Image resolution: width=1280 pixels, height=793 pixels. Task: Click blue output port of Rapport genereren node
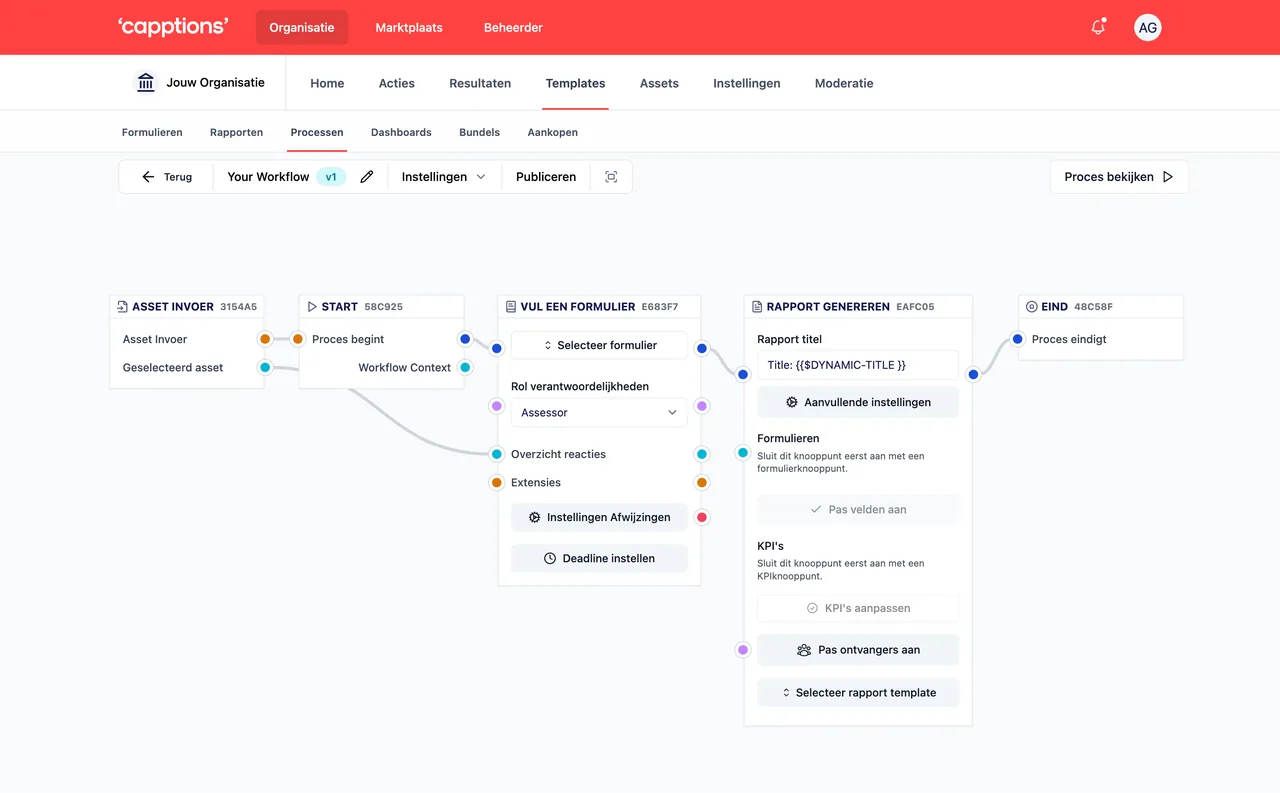click(x=973, y=374)
